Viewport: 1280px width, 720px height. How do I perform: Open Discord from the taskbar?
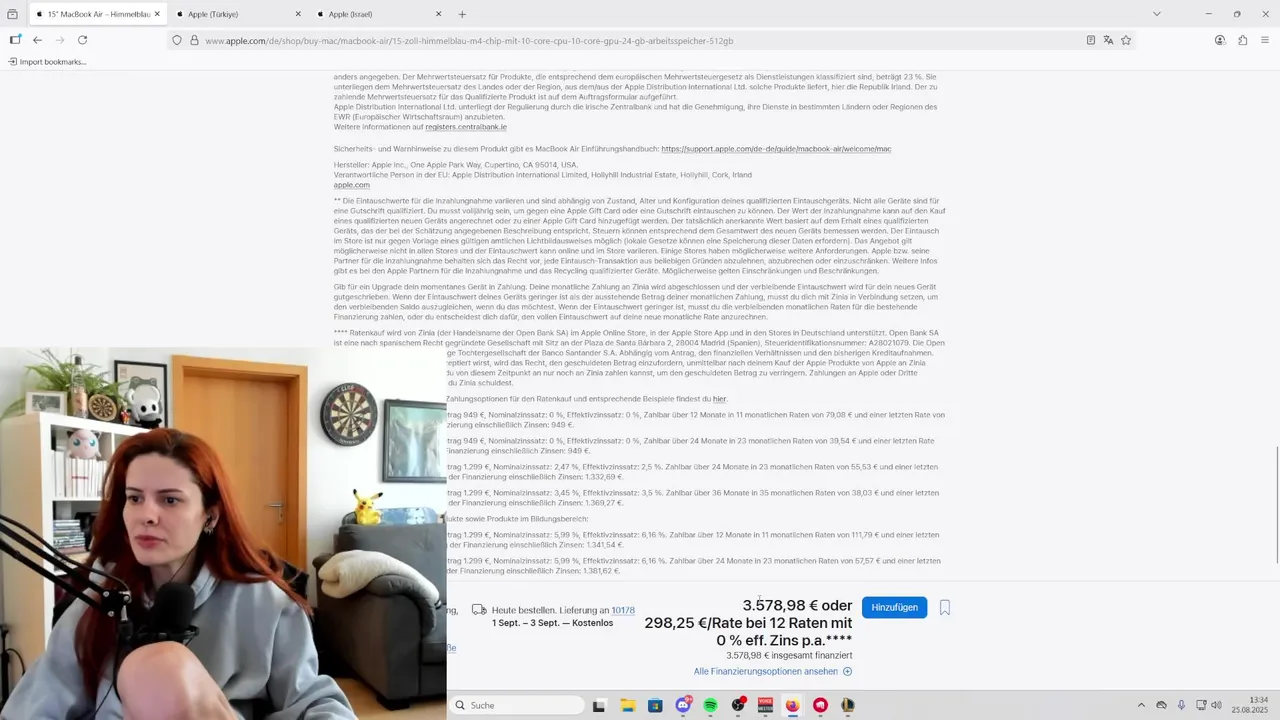point(684,705)
